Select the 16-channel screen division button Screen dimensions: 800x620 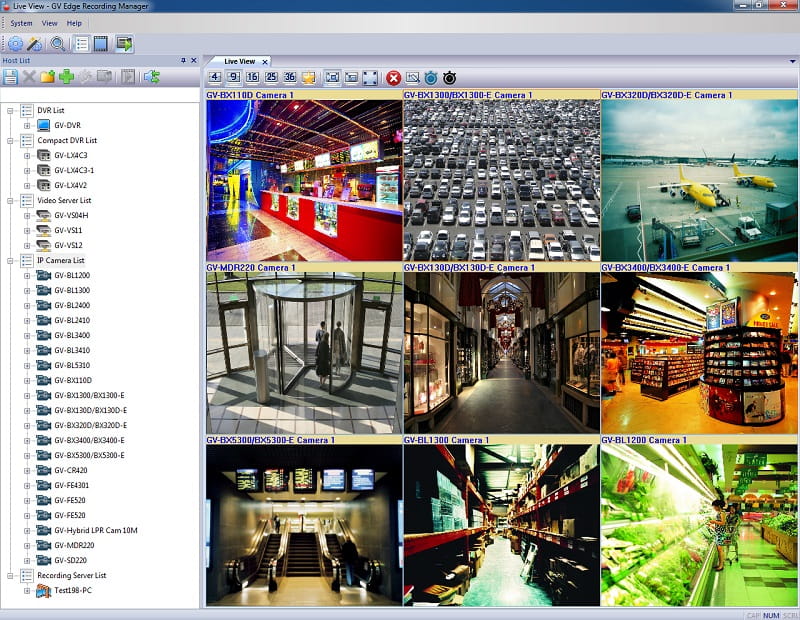252,78
